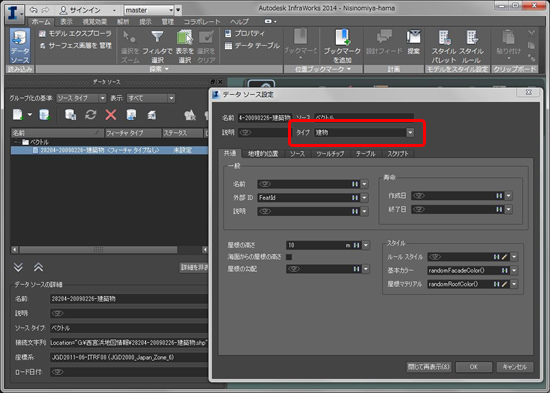Switch to the 地理的位置 tab
The image size is (550, 393).
[x=263, y=154]
